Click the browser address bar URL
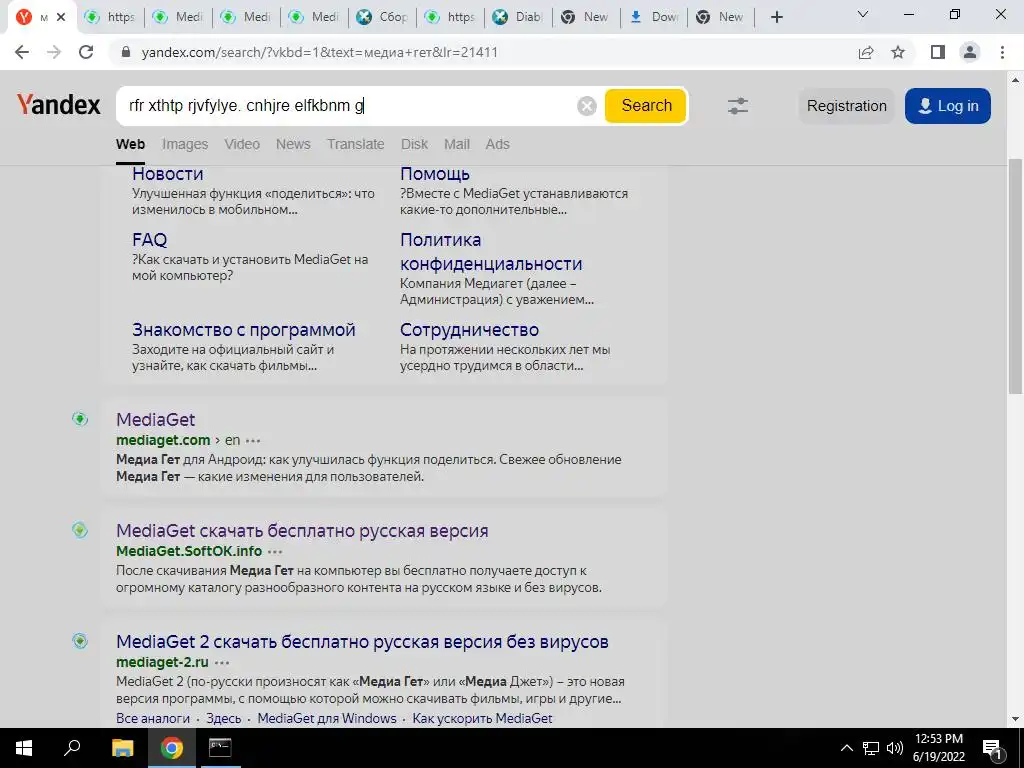 [320, 52]
